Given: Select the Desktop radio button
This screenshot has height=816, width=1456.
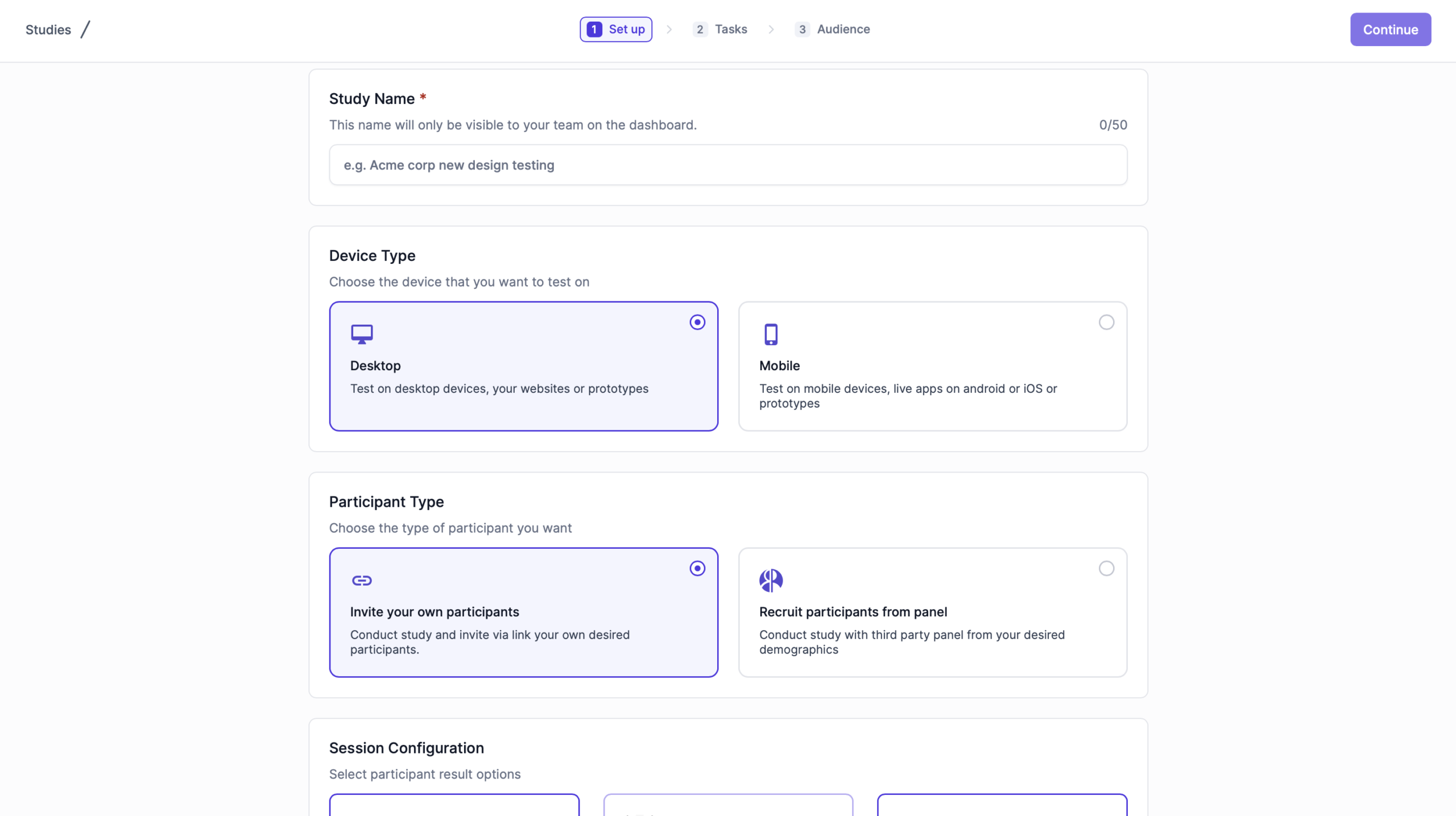Looking at the screenshot, I should point(697,322).
